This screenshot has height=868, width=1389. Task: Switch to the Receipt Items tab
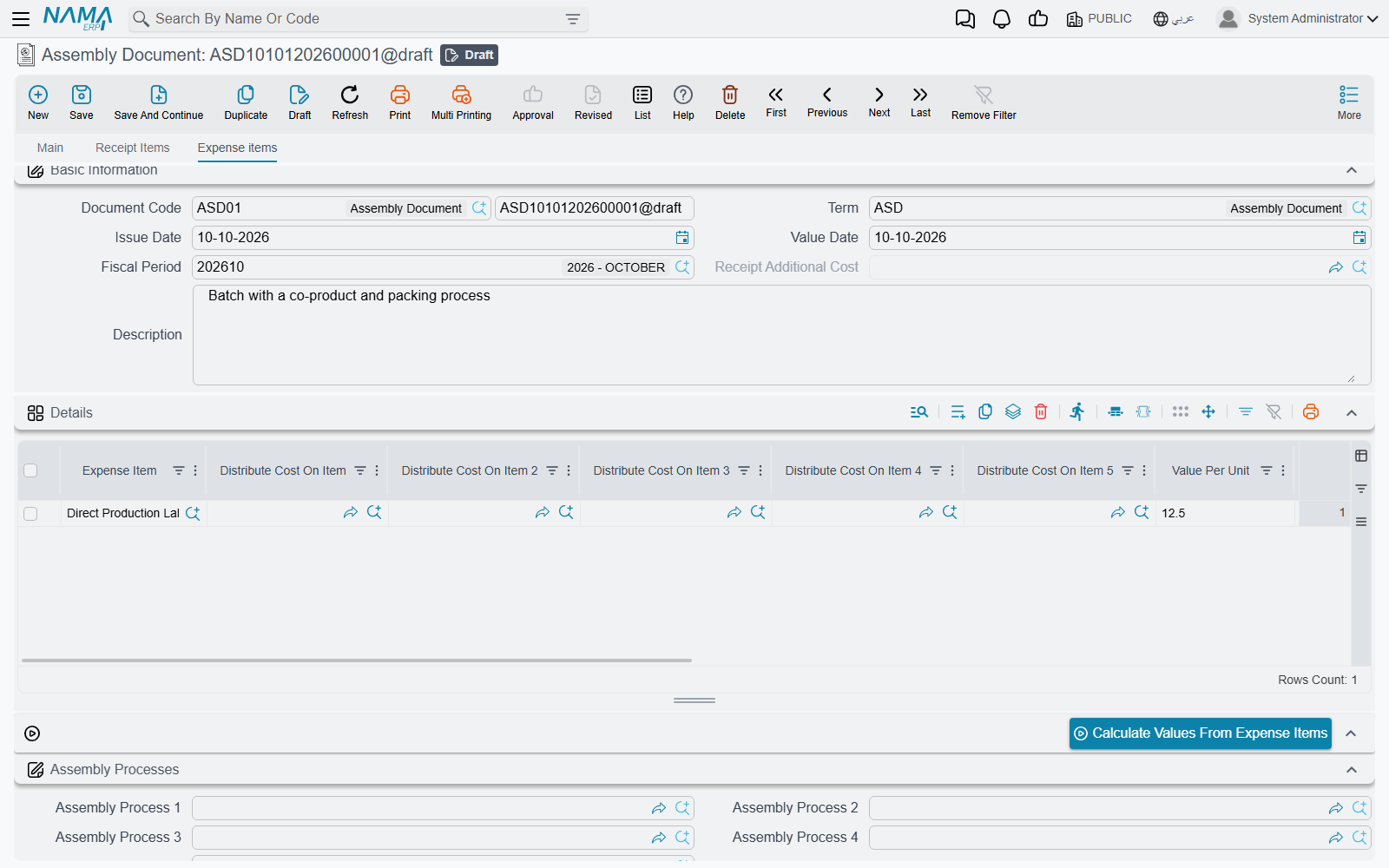(133, 148)
